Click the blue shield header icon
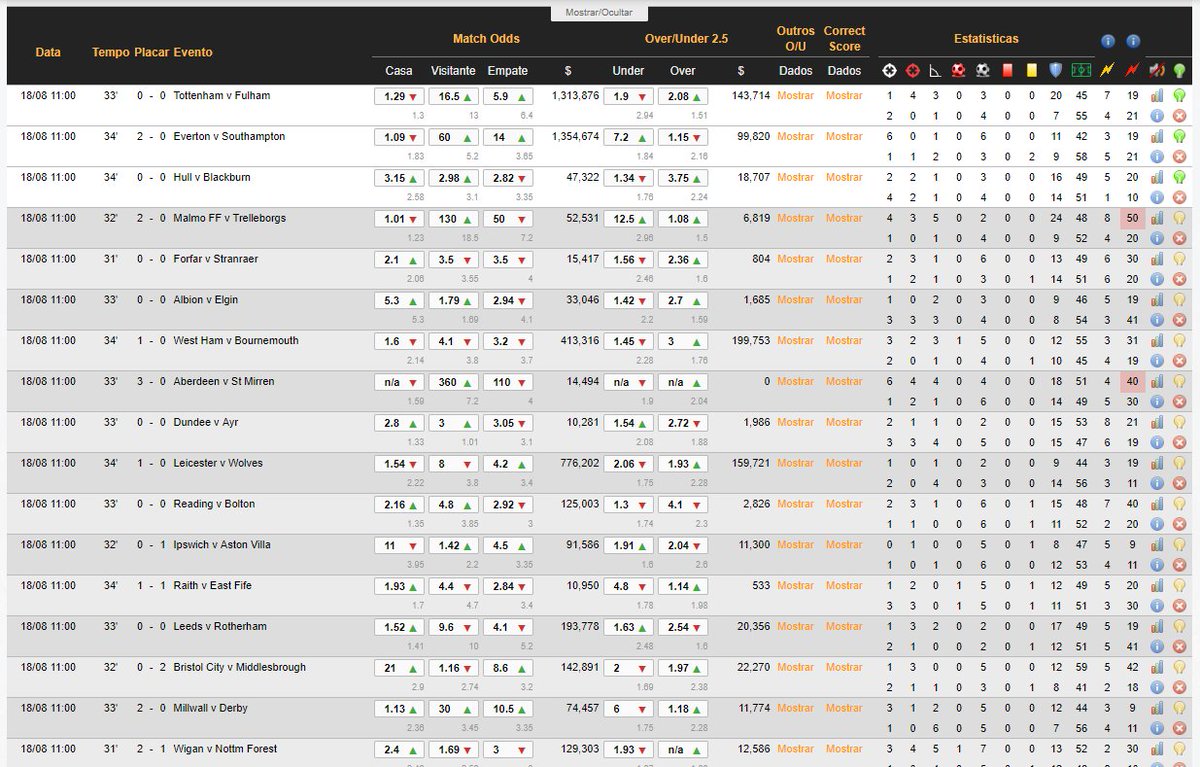1200x767 pixels. click(1055, 71)
